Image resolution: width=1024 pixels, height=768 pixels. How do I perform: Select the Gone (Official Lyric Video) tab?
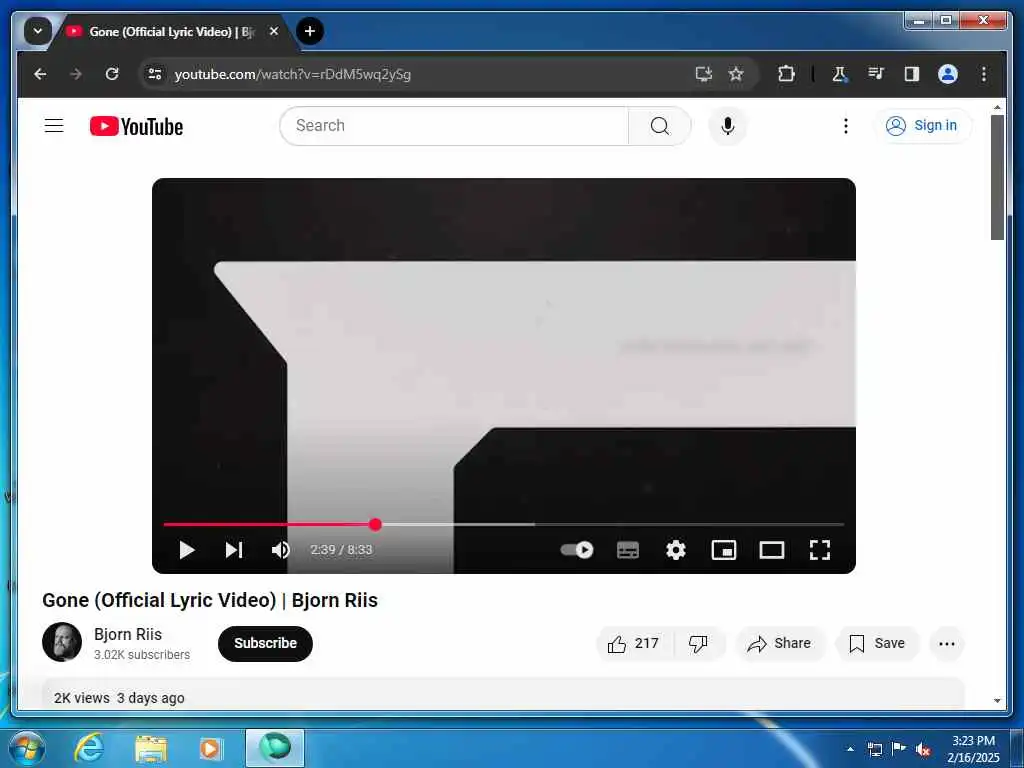[171, 31]
